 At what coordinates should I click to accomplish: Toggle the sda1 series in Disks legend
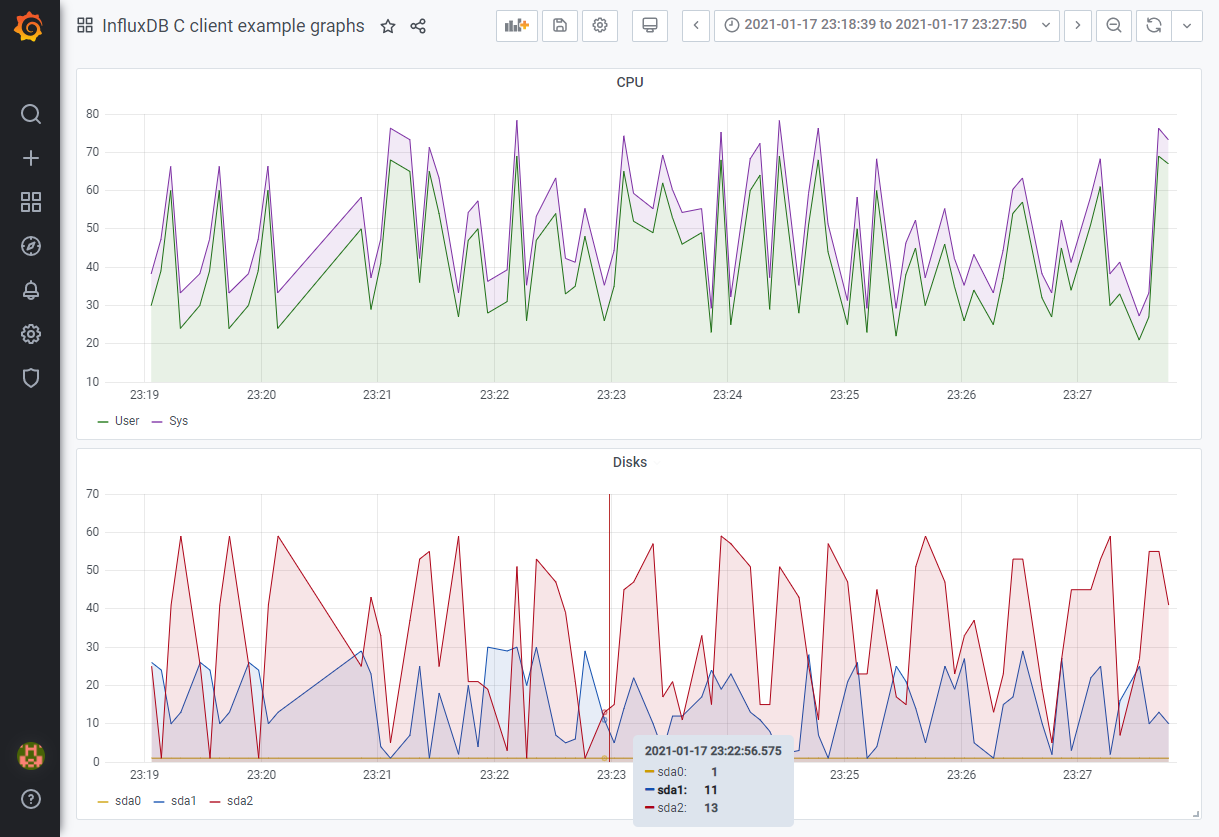(x=184, y=800)
